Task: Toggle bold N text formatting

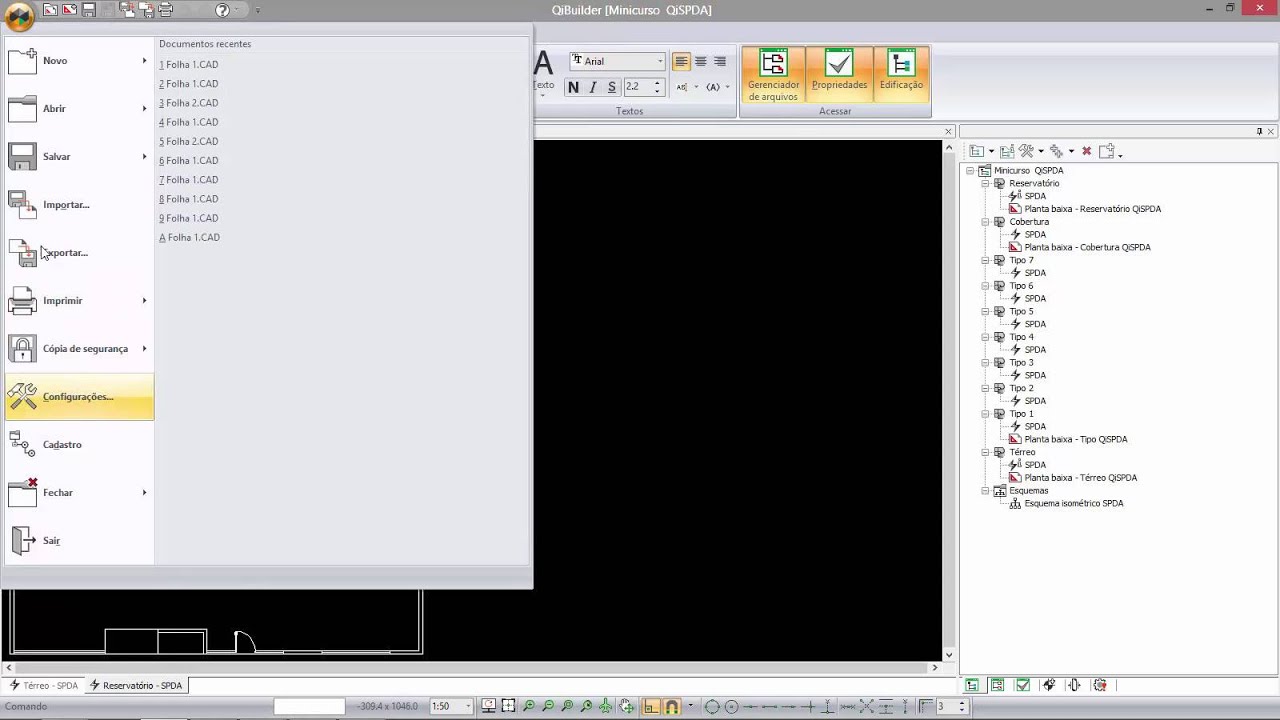Action: (x=573, y=88)
